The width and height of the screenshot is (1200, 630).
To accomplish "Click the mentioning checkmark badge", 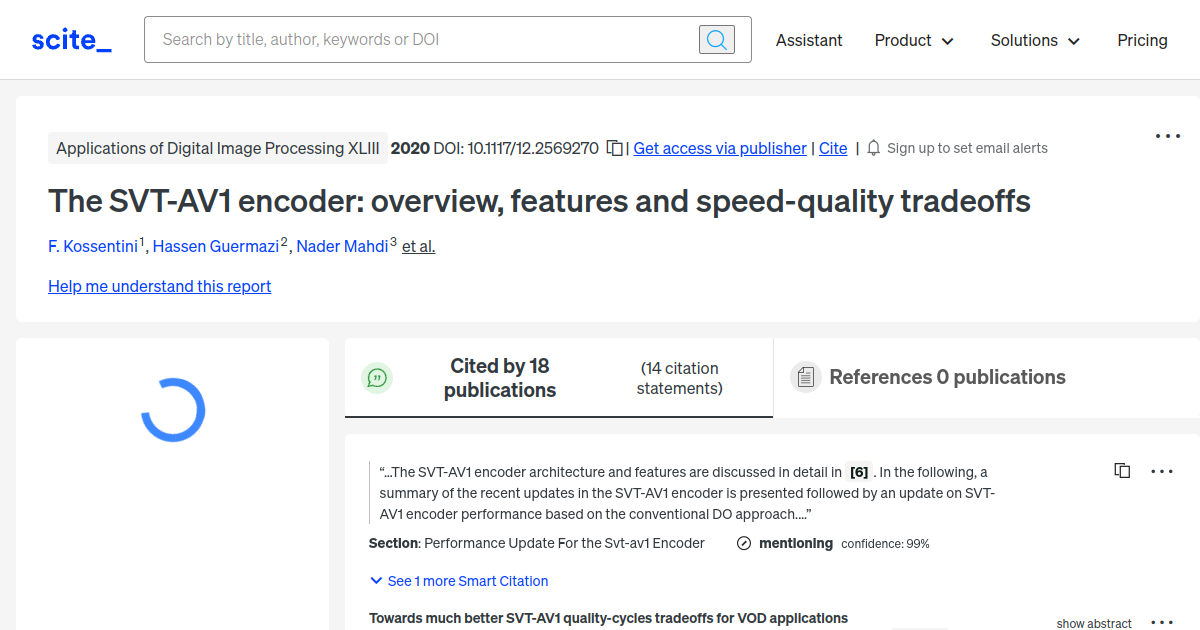I will click(x=743, y=543).
